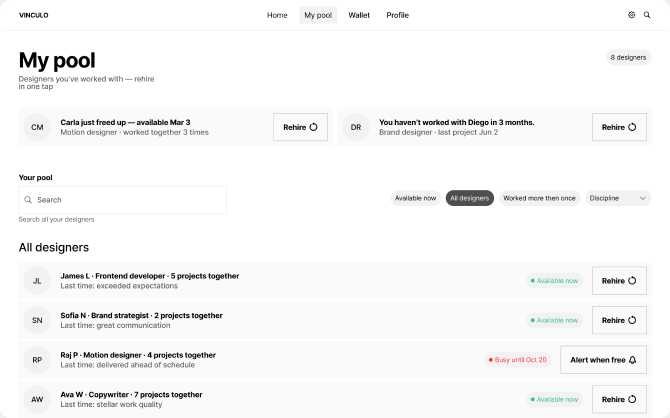Click the Busy until Oct 20 status
670x418 pixels.
click(517, 360)
